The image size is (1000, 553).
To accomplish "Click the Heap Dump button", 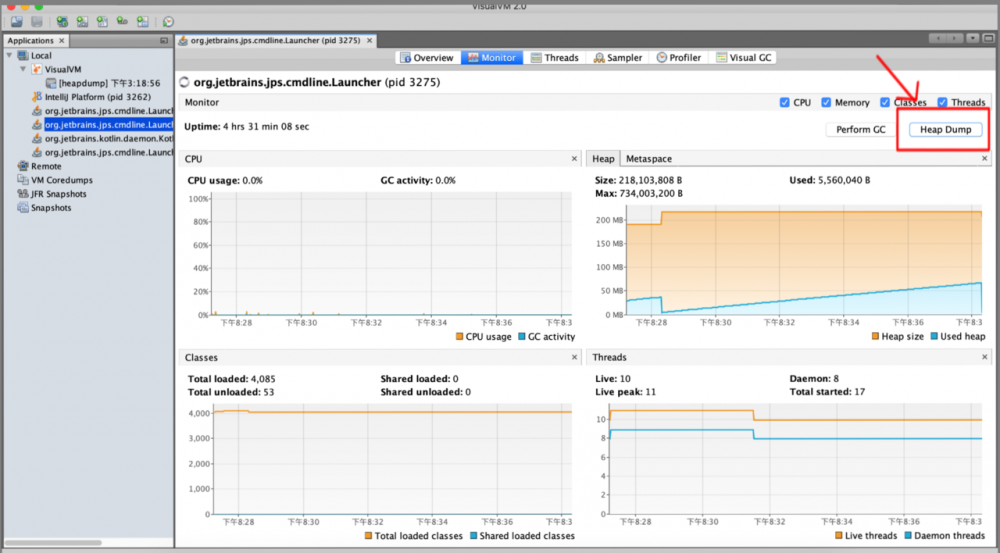I will point(945,129).
